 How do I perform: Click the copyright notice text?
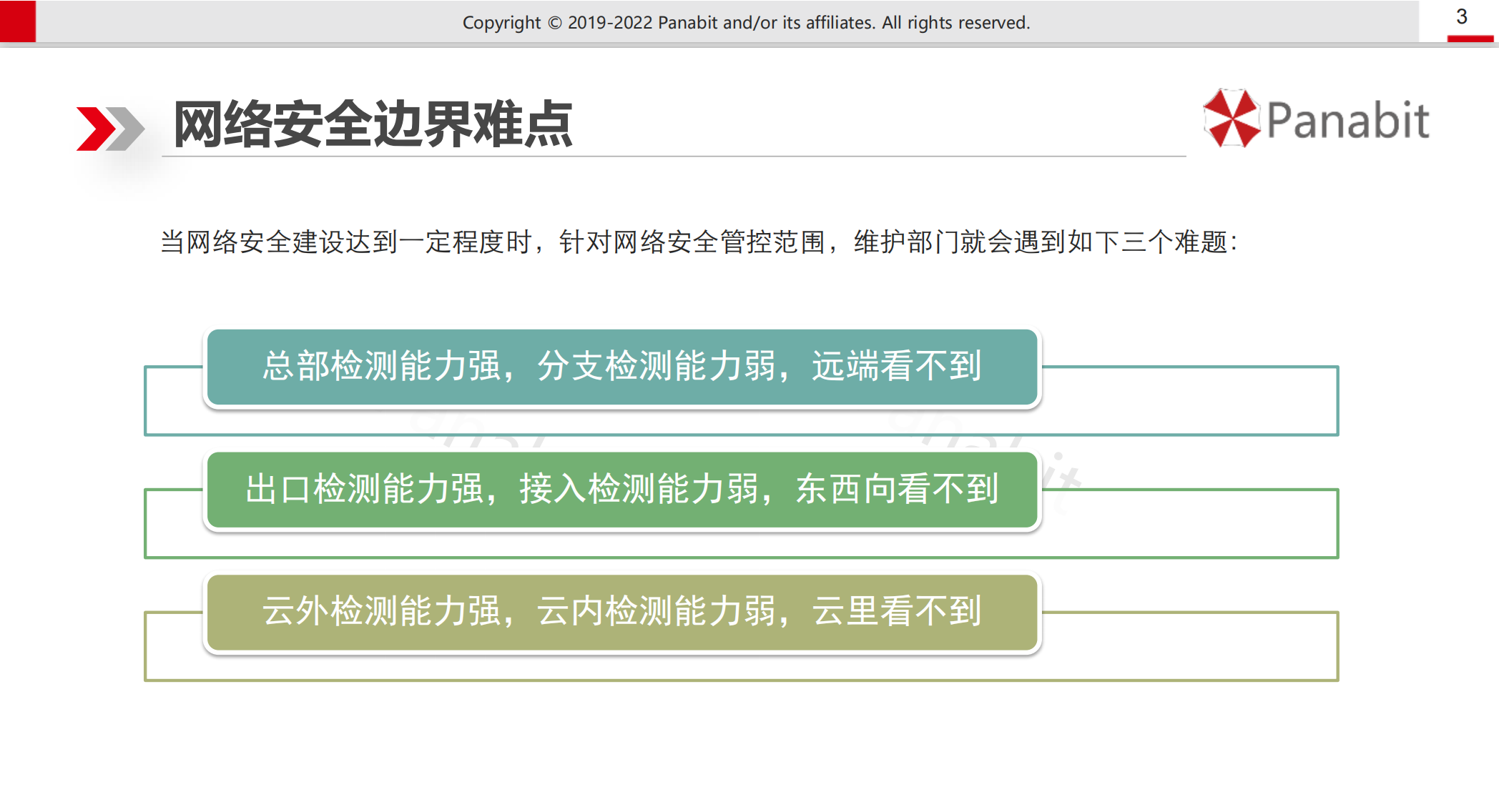coord(746,23)
